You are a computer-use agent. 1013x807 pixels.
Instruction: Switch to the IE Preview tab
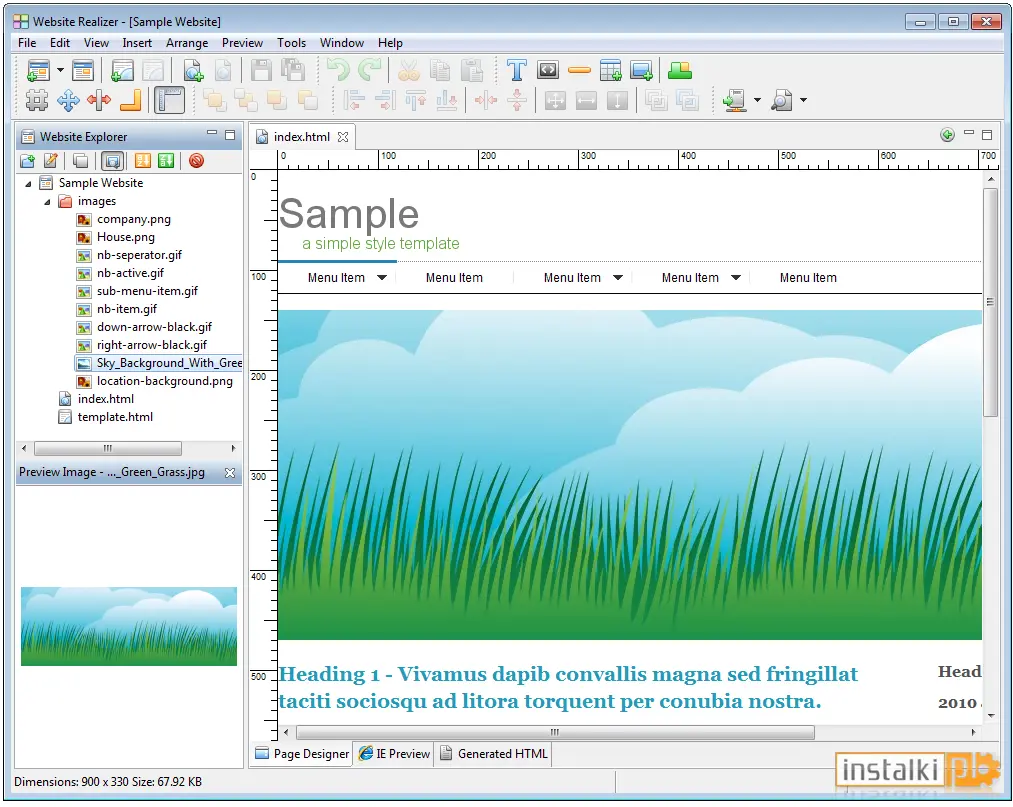coord(395,754)
